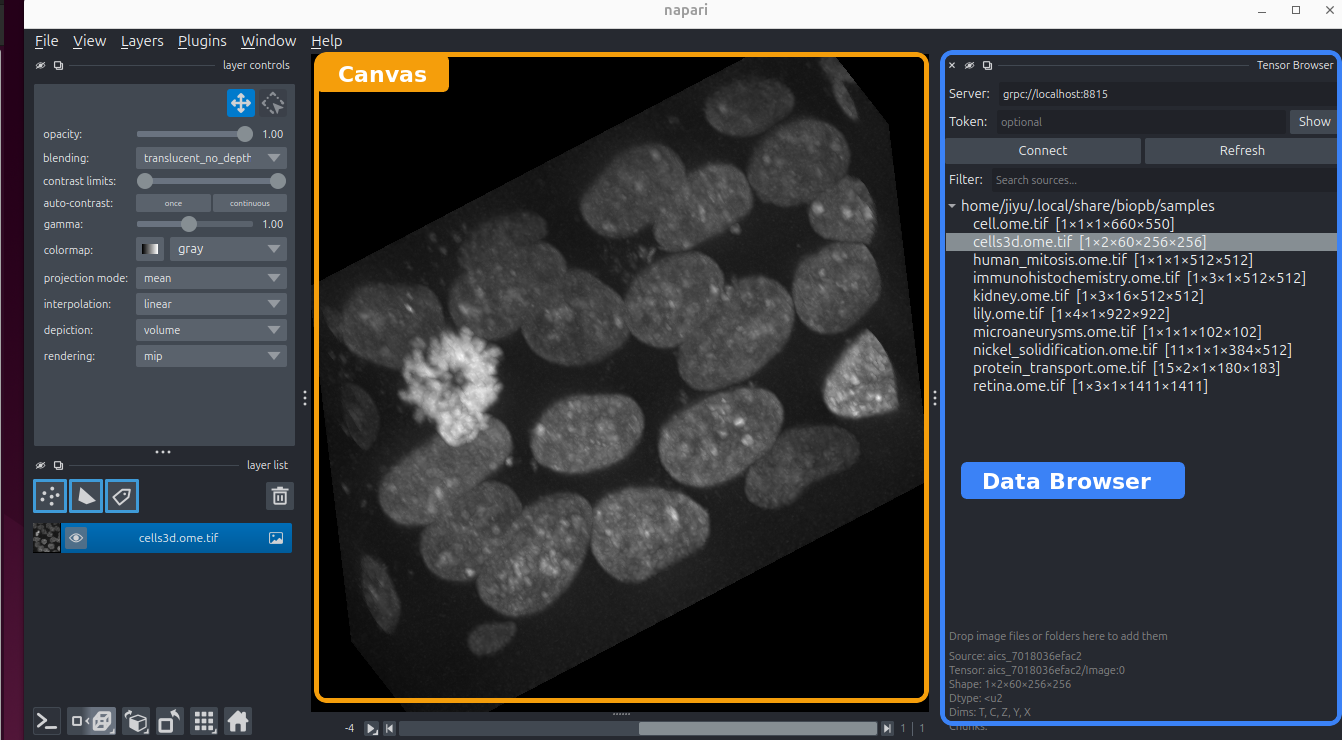Toggle 2D/3D view mode

coord(92,721)
